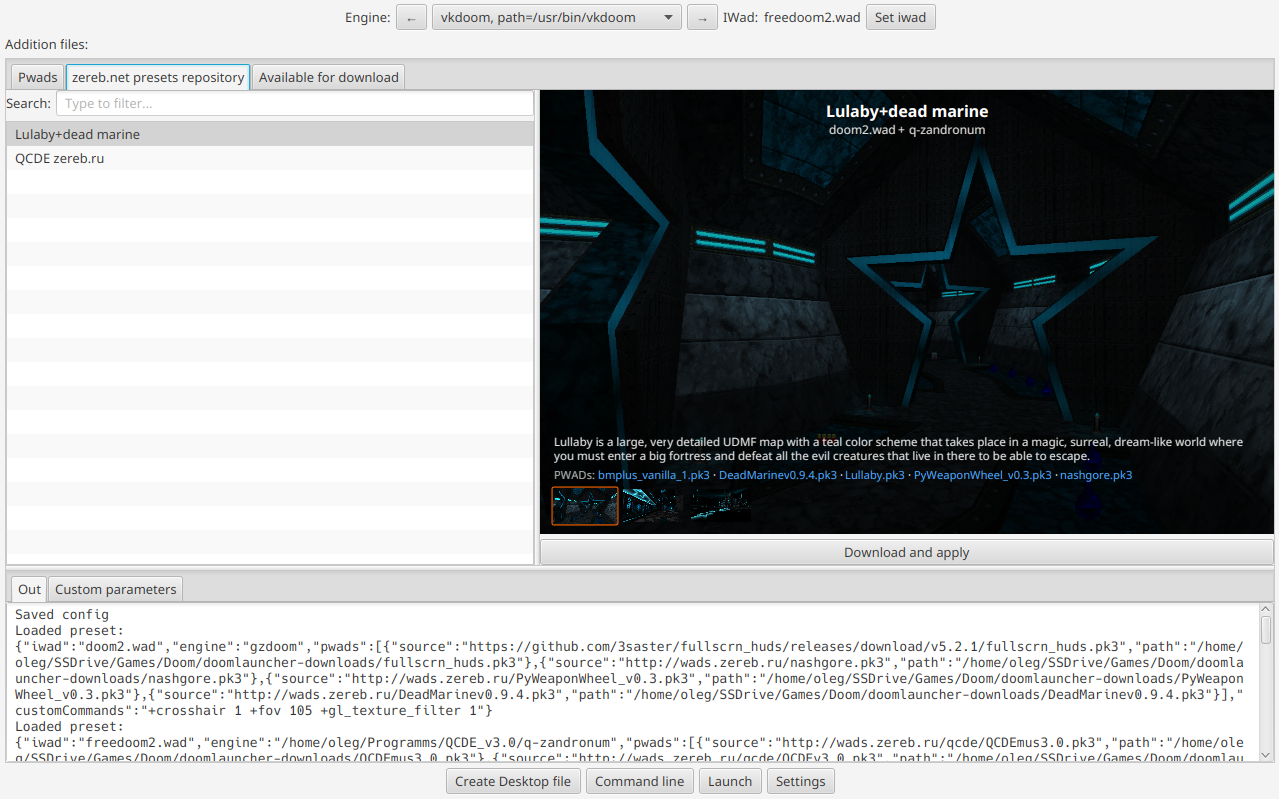This screenshot has width=1279, height=799.
Task: Click the Launch button
Action: click(730, 781)
